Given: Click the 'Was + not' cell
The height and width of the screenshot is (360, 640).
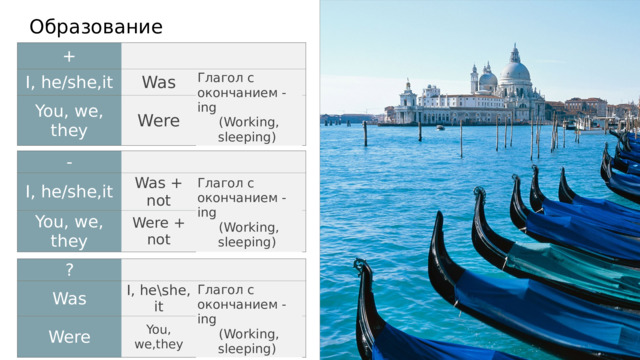Looking at the screenshot, I should pos(159,191).
